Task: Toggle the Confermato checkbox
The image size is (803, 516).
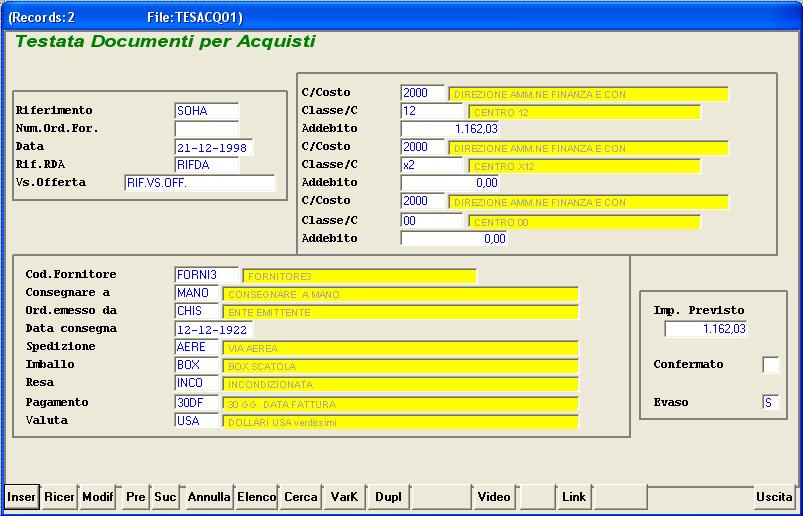Action: pyautogui.click(x=771, y=365)
